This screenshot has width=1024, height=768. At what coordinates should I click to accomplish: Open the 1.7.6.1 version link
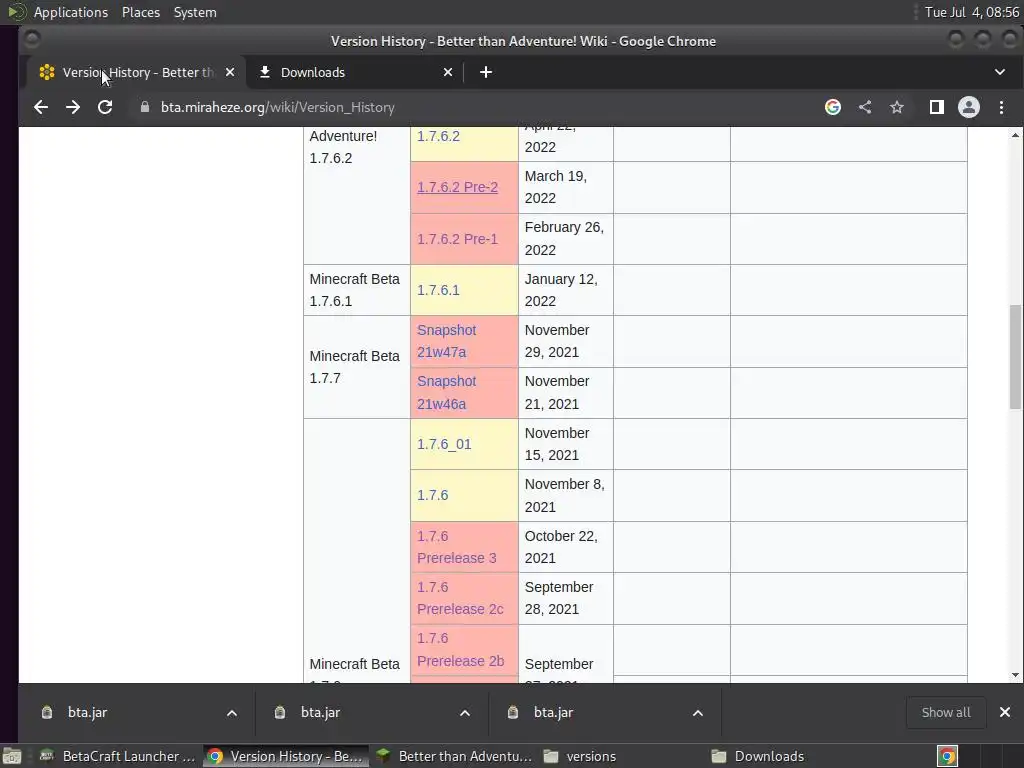click(438, 290)
